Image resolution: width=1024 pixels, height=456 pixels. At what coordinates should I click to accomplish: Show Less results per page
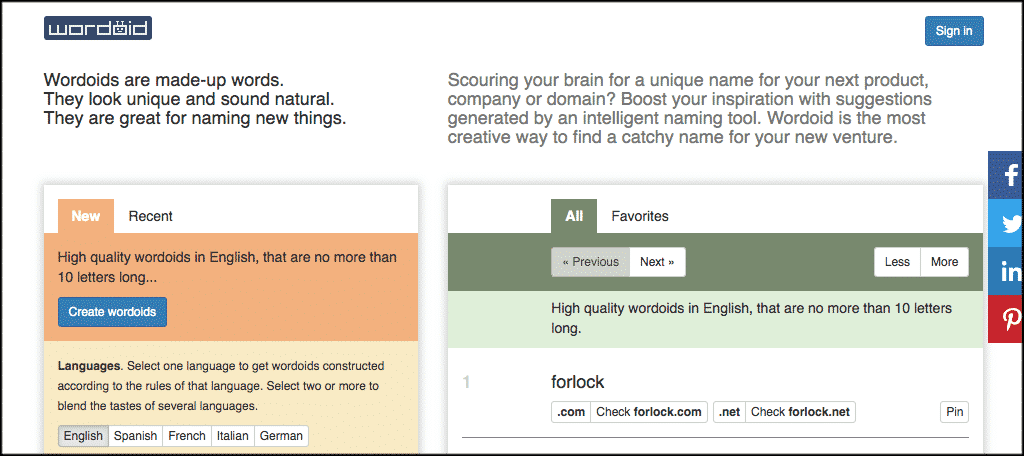(897, 262)
